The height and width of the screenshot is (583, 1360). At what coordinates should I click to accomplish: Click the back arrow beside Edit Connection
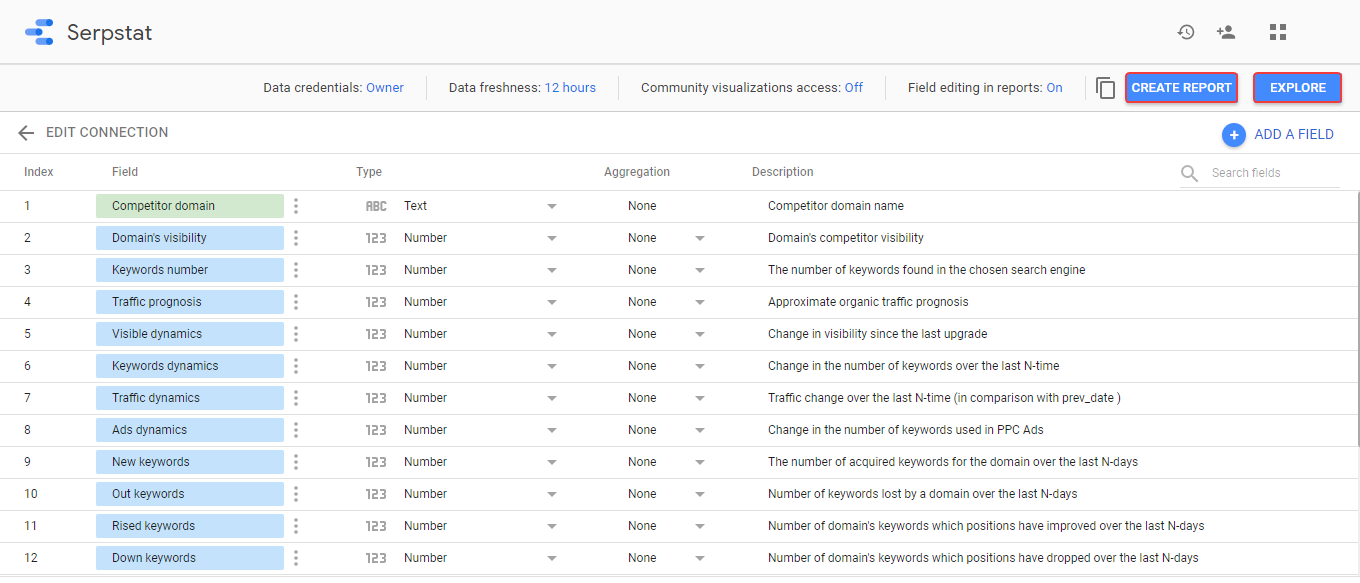coord(26,133)
